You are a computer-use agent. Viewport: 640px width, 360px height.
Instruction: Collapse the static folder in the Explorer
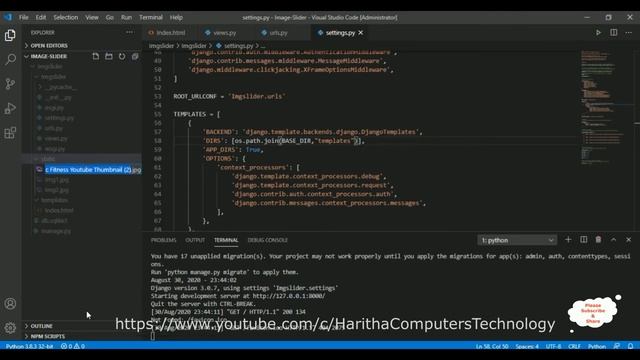pyautogui.click(x=48, y=159)
